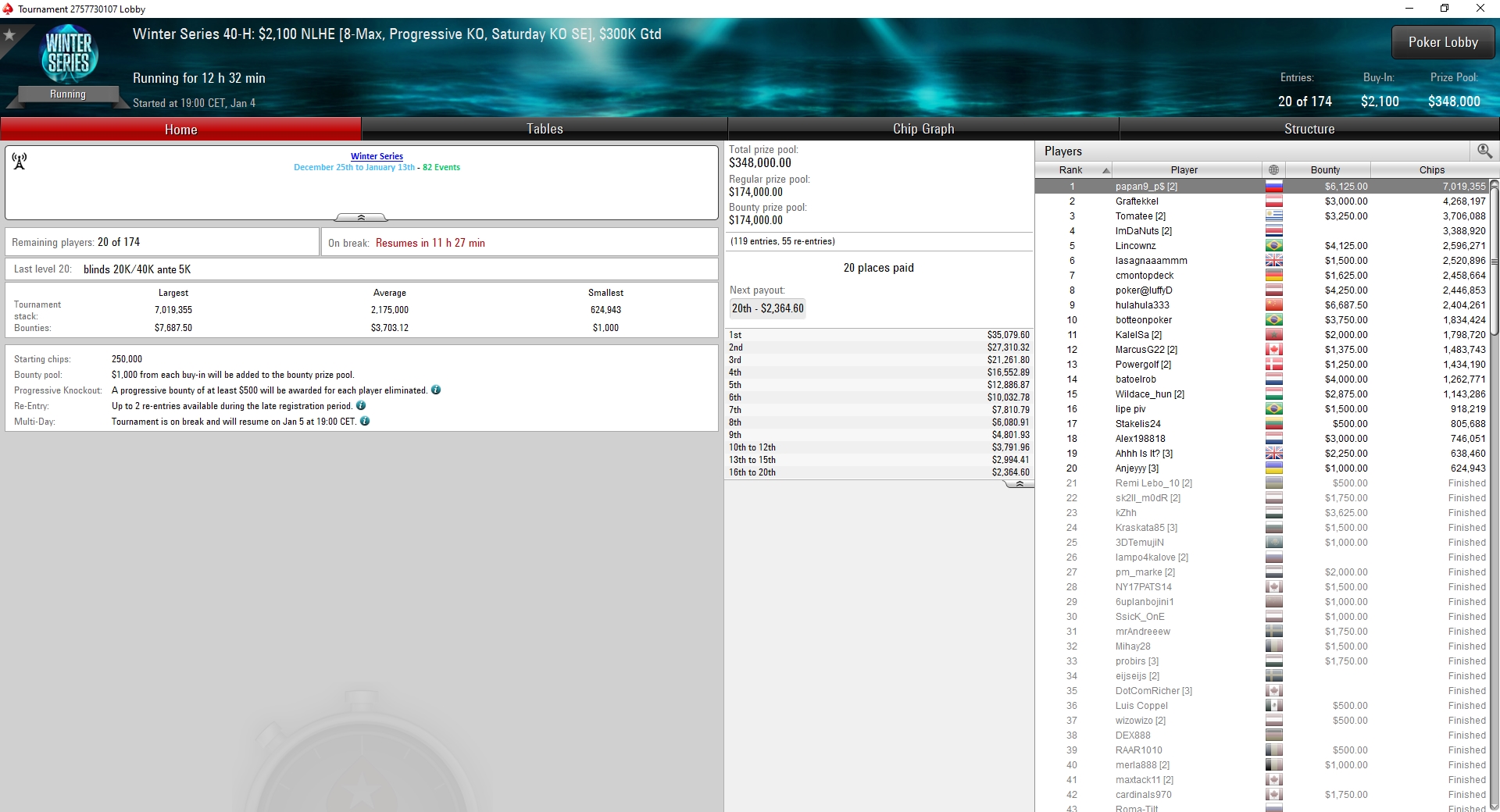Click the Morocco flag beside KalelSa
Viewport: 1500px width, 812px height.
(x=1274, y=335)
